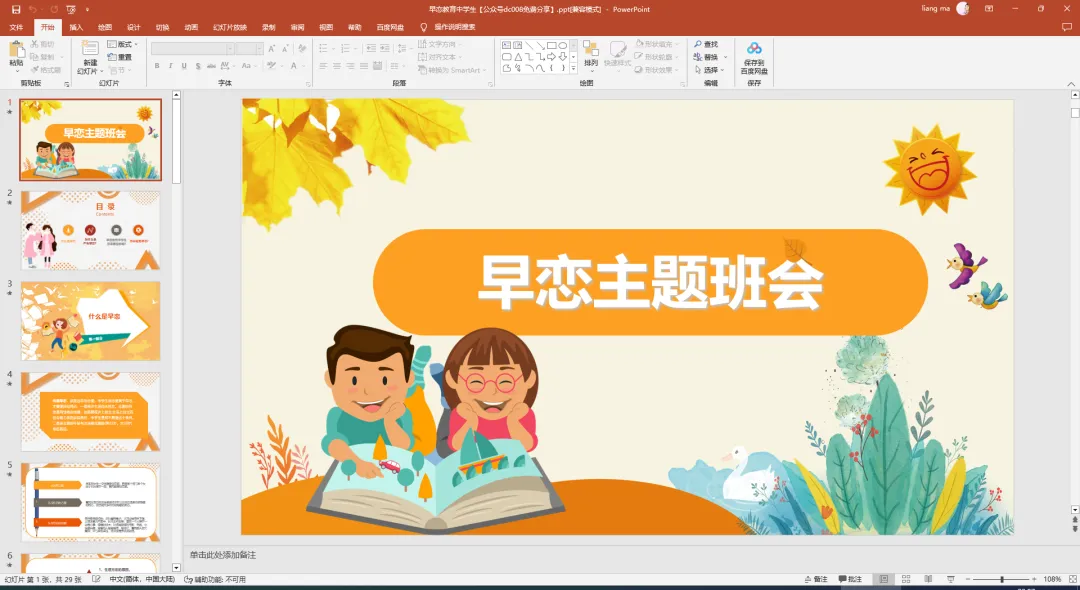1080x590 pixels.
Task: Open the font name combo box
Action: (192, 49)
